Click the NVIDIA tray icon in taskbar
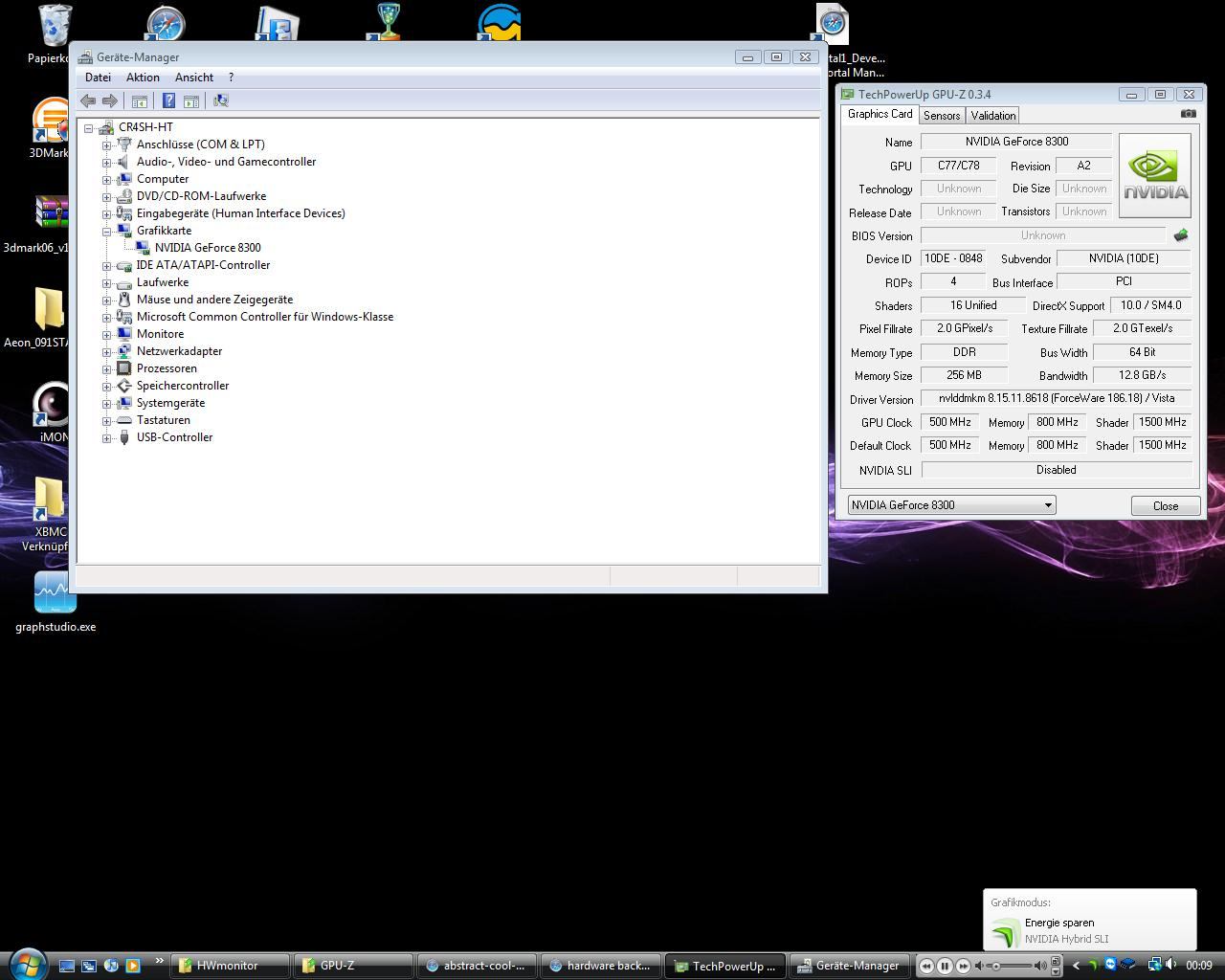The height and width of the screenshot is (980, 1225). click(x=1092, y=966)
